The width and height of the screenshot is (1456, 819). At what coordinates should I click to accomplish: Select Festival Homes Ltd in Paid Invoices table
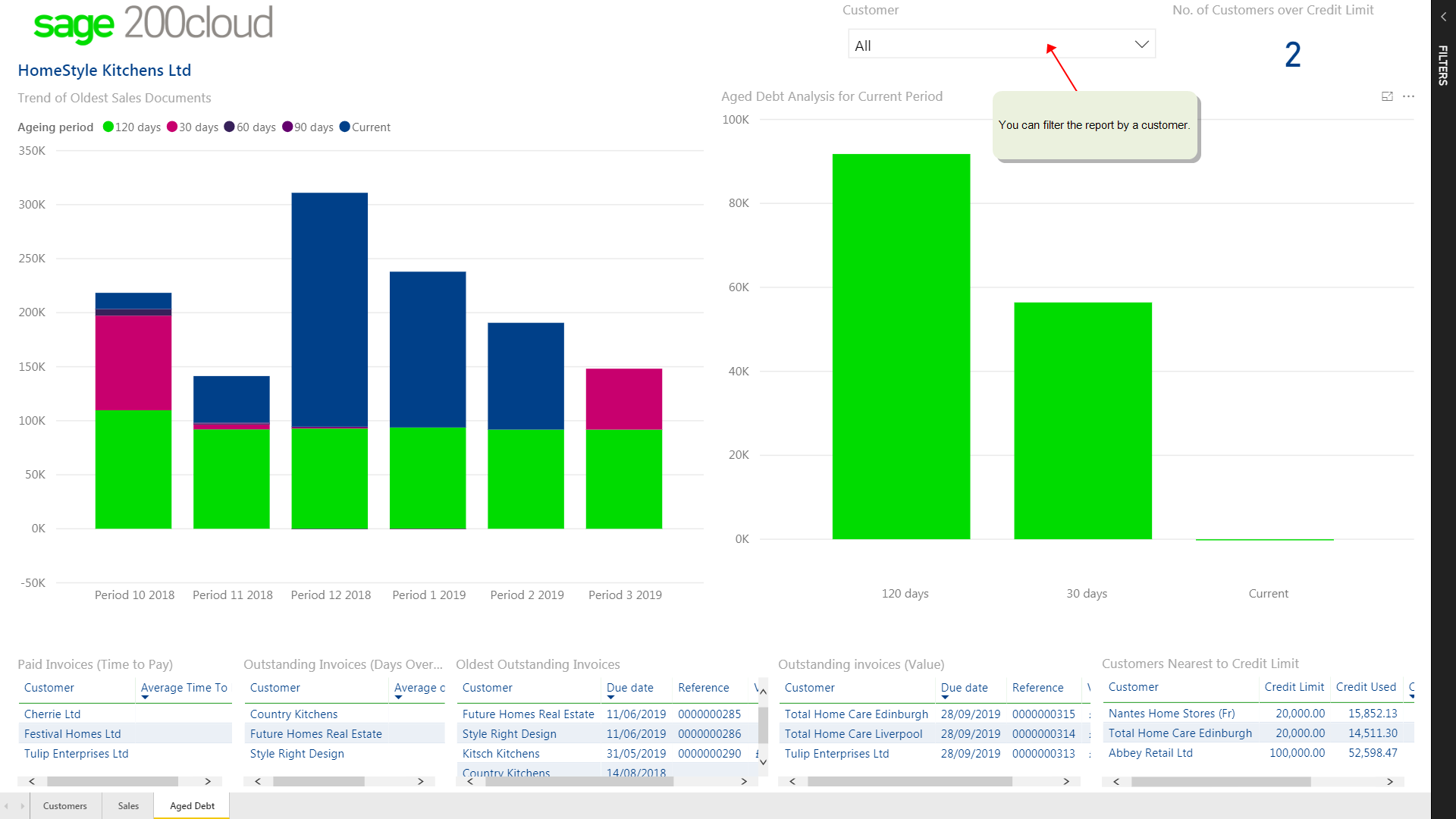click(x=73, y=733)
